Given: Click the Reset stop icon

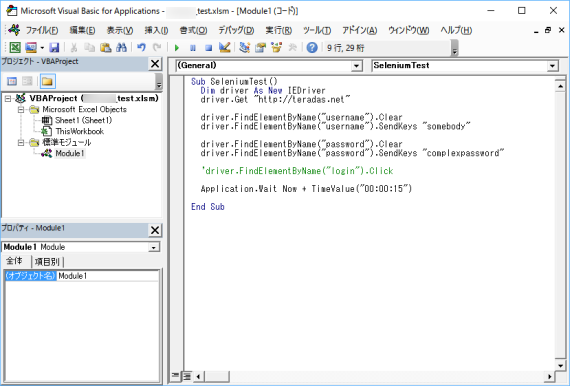Looking at the screenshot, I should pos(208,48).
